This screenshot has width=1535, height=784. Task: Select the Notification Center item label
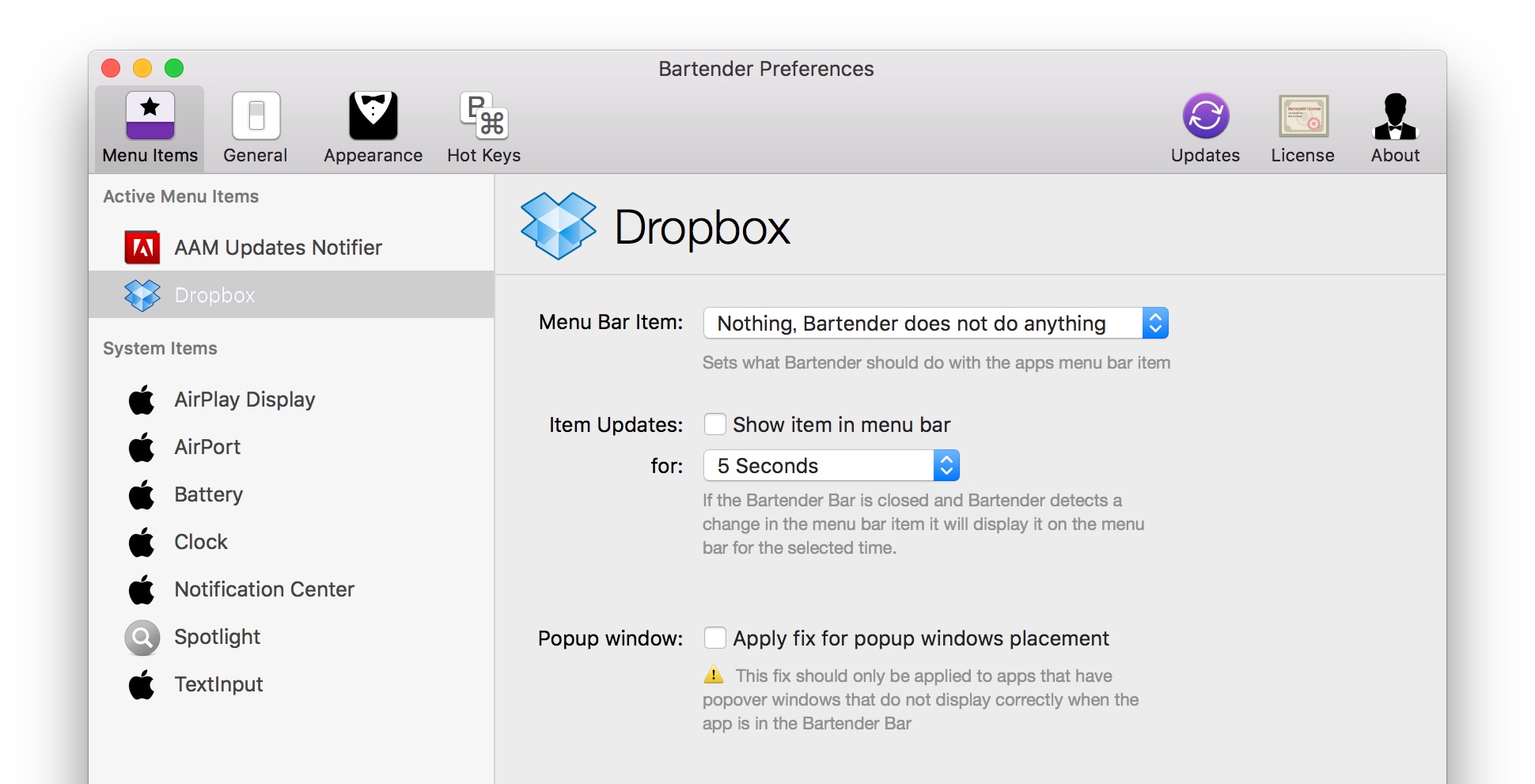click(264, 589)
